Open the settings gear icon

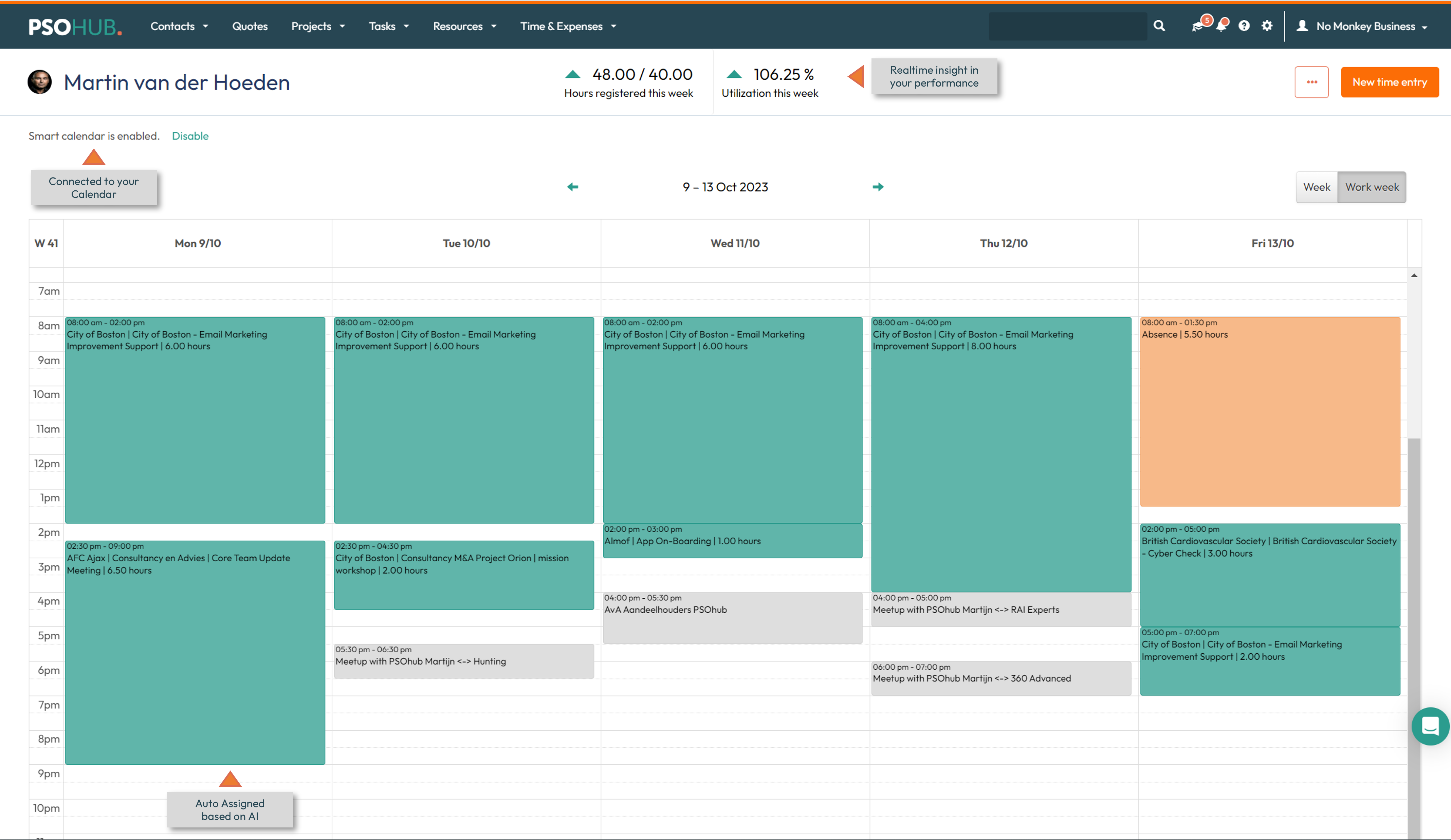(x=1267, y=26)
